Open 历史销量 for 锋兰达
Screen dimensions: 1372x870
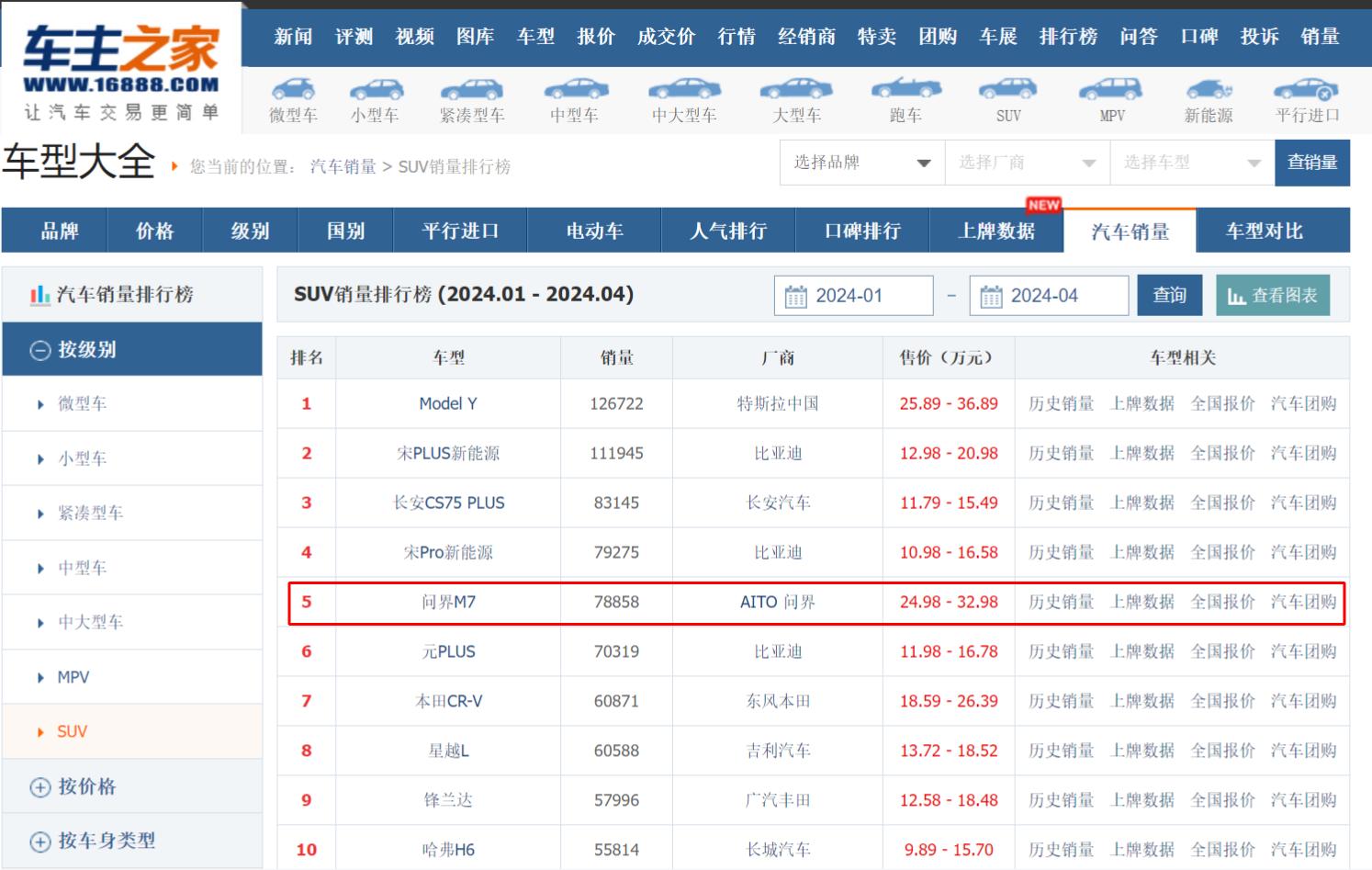tap(1062, 800)
